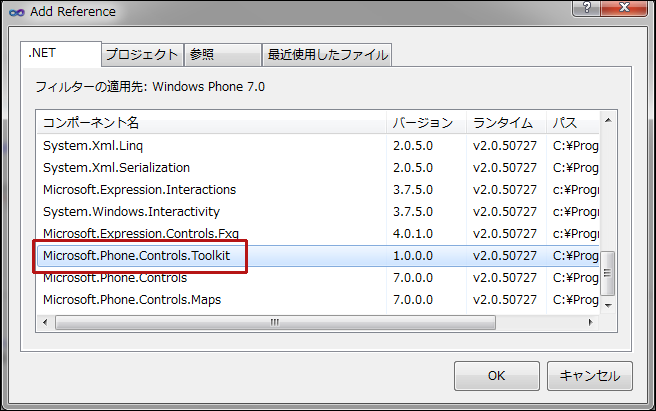Click the horizontal scrollbar left arrow
The image size is (656, 411).
coord(45,322)
